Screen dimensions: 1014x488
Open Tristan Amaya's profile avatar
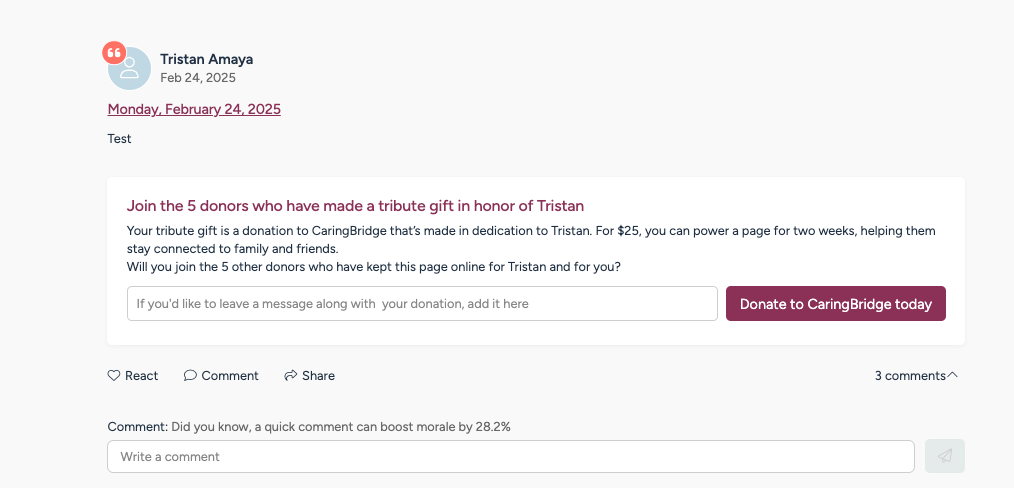tap(131, 69)
